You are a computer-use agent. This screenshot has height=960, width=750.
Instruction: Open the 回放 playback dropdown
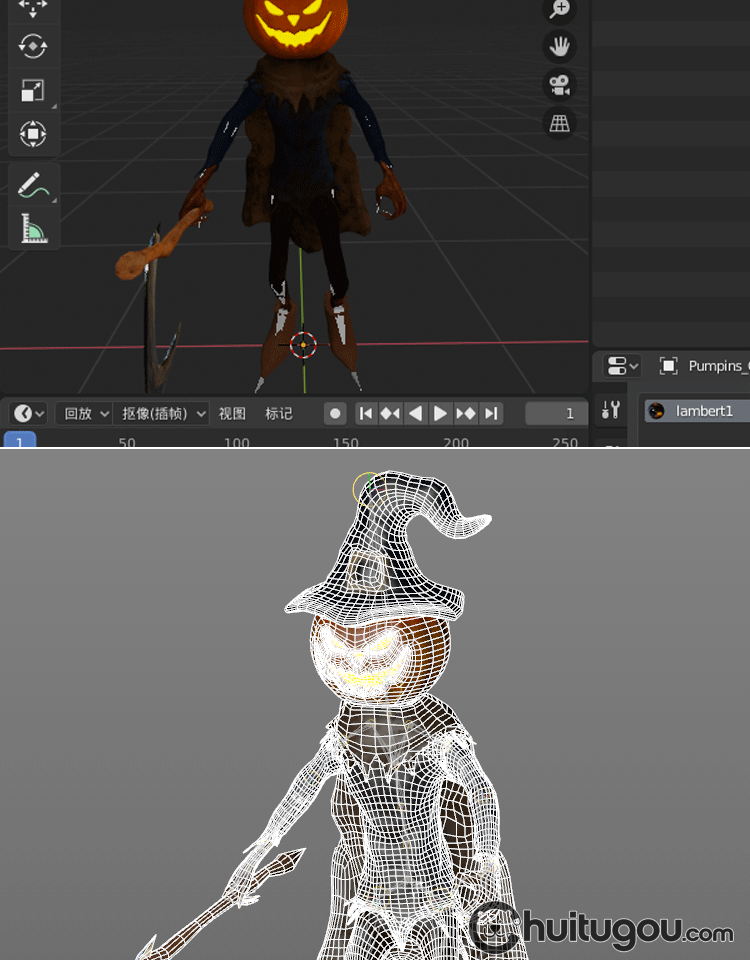tap(84, 413)
